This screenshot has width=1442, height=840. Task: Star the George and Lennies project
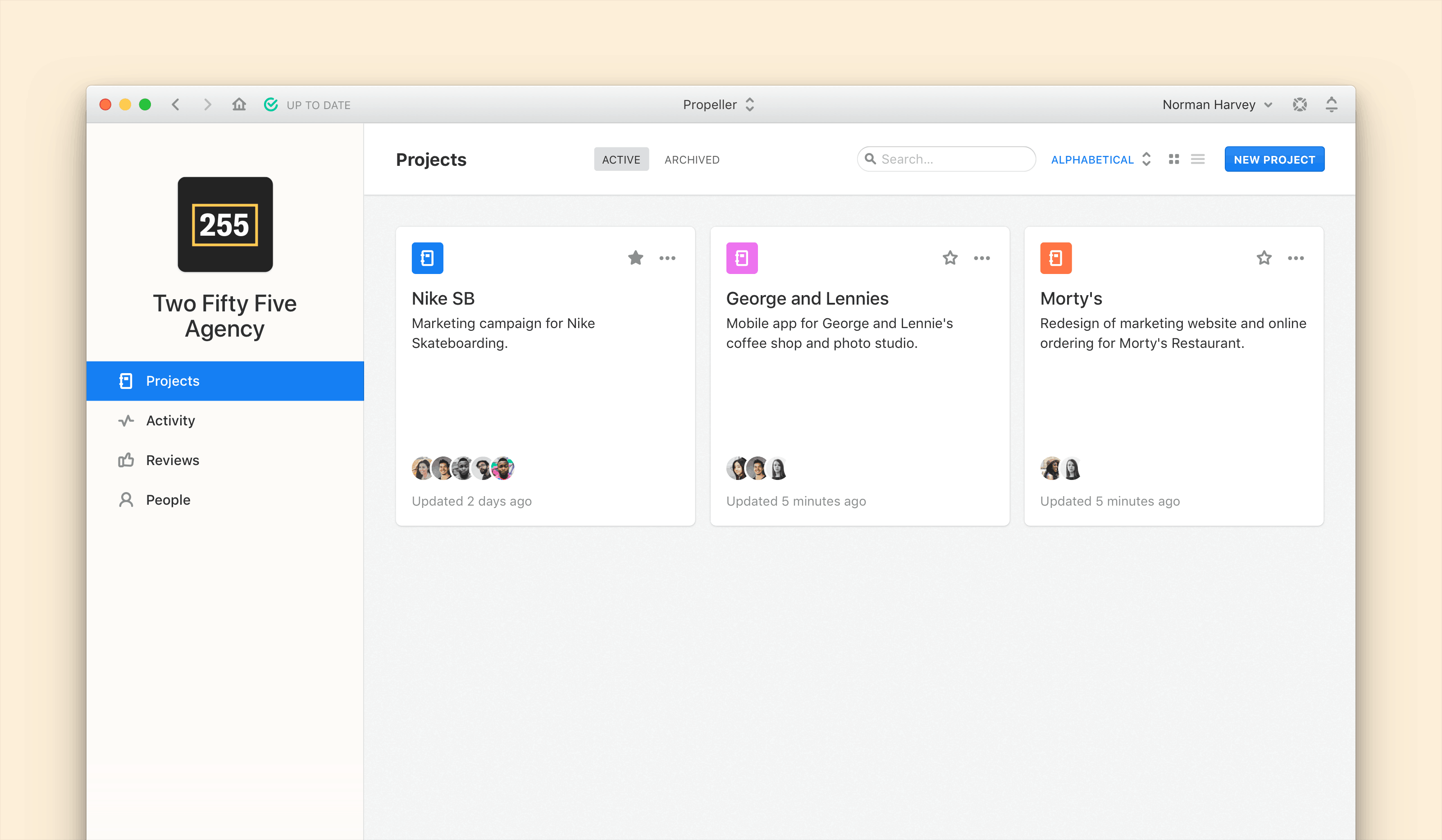tap(950, 258)
